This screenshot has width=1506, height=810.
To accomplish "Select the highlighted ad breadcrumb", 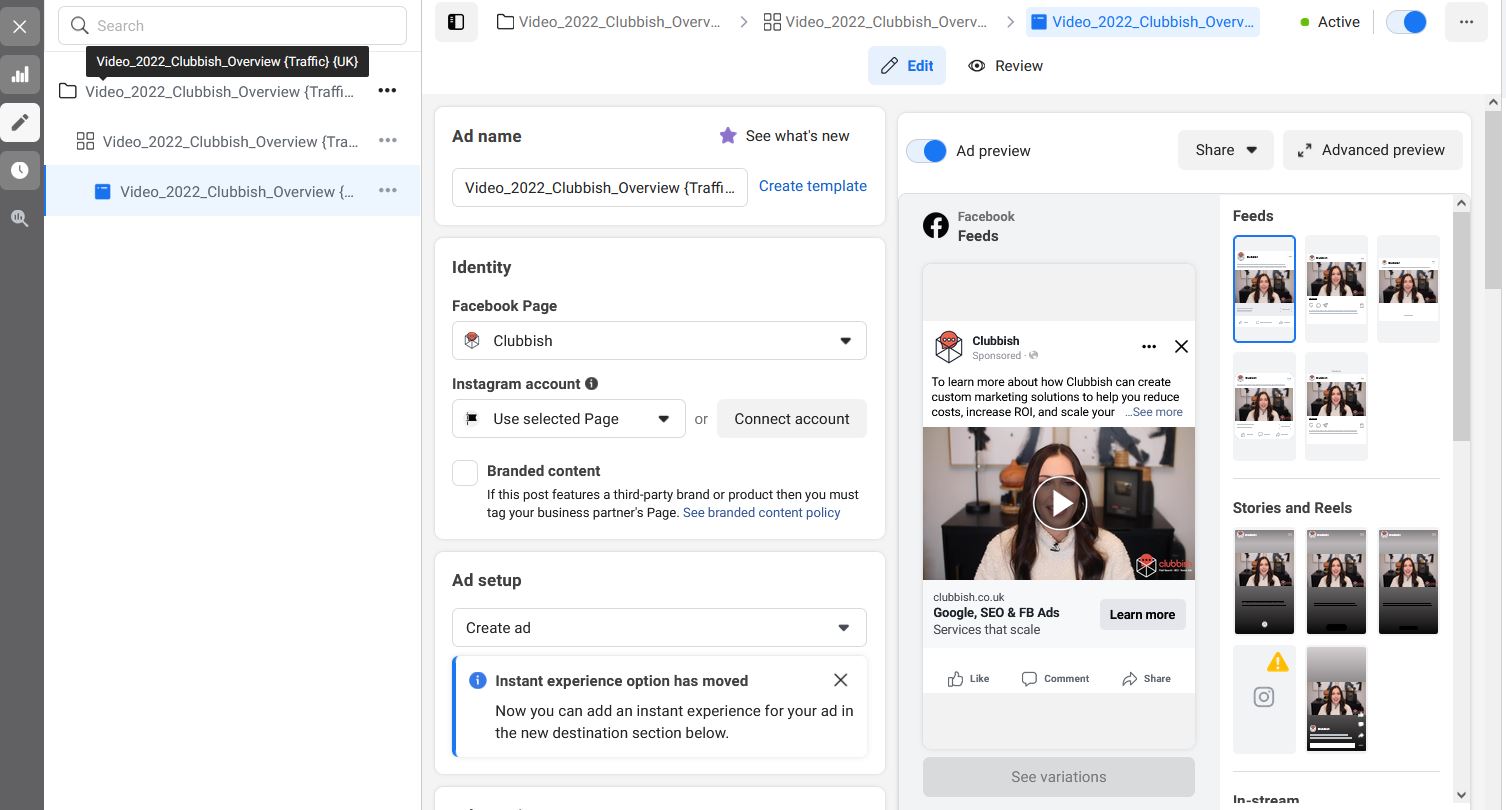I will (1143, 22).
